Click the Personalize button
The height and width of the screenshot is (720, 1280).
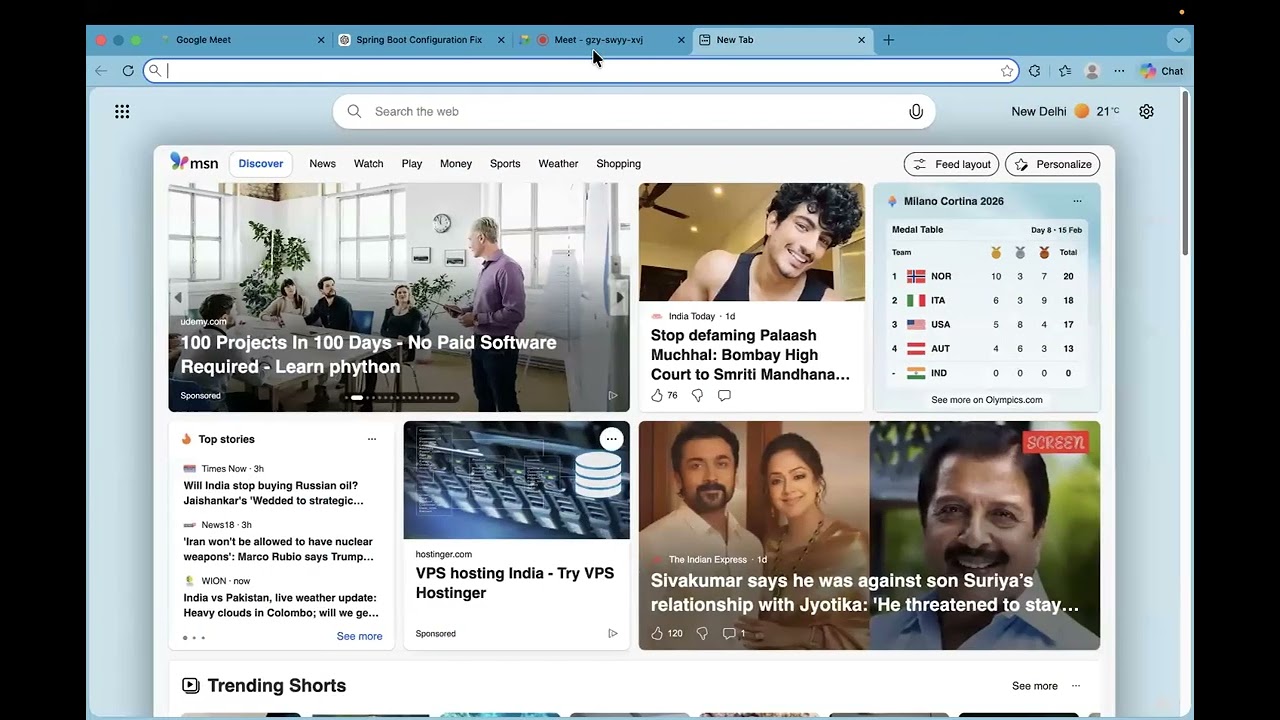[x=1052, y=164]
